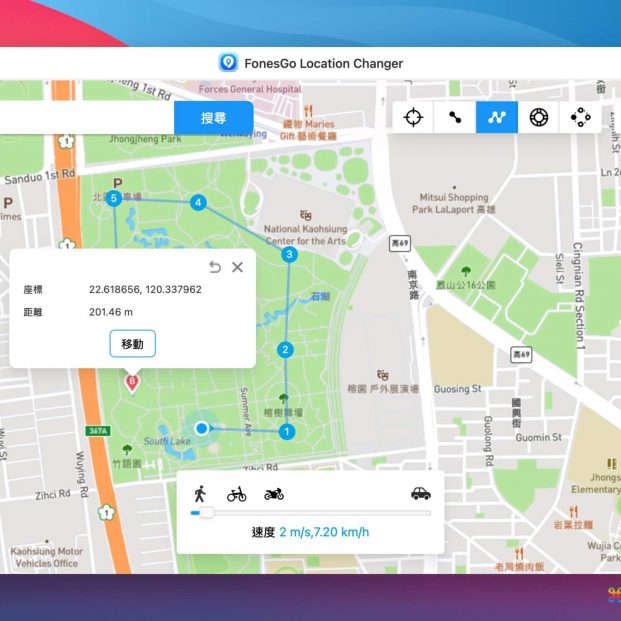The width and height of the screenshot is (621, 621).
Task: Click the speed slider handle
Action: tap(206, 513)
